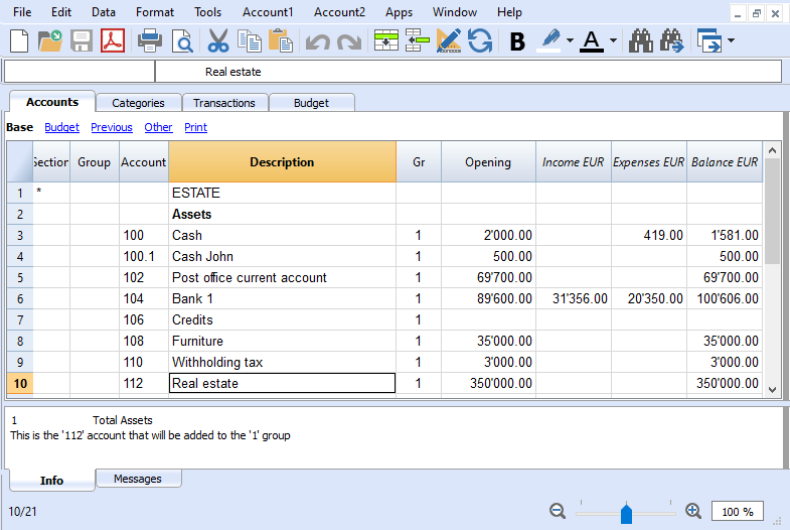
Task: Apply the highlighter marker color
Action: pyautogui.click(x=550, y=41)
